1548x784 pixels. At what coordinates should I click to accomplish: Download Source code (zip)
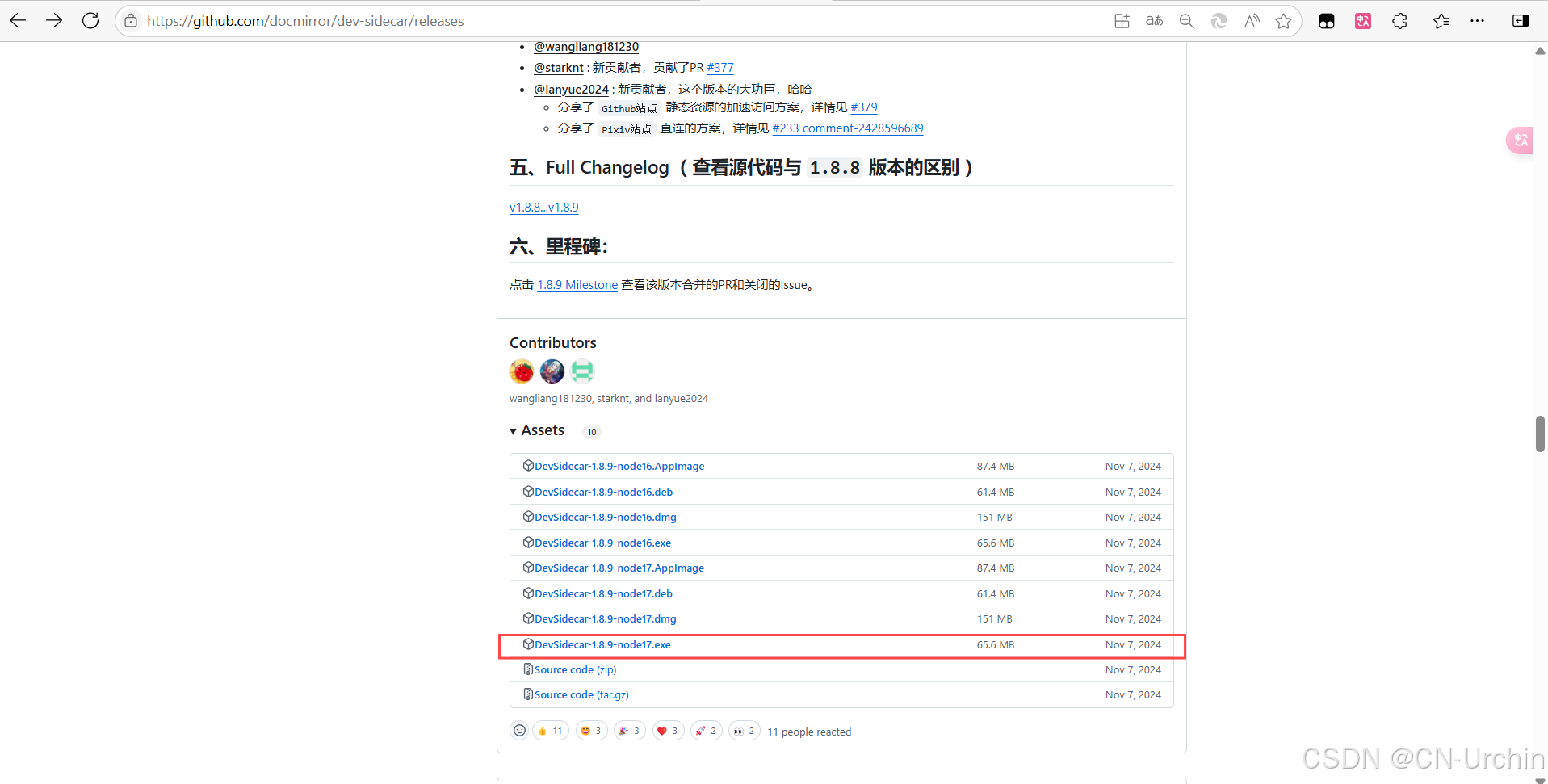click(575, 669)
